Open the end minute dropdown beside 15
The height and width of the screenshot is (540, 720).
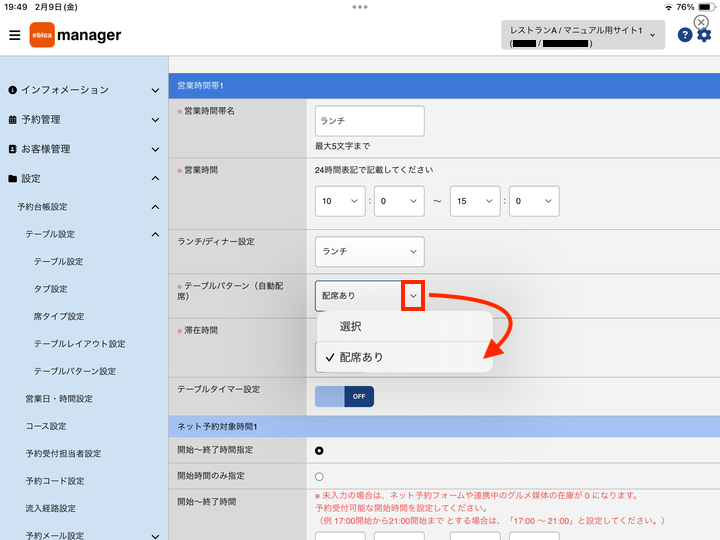(534, 201)
